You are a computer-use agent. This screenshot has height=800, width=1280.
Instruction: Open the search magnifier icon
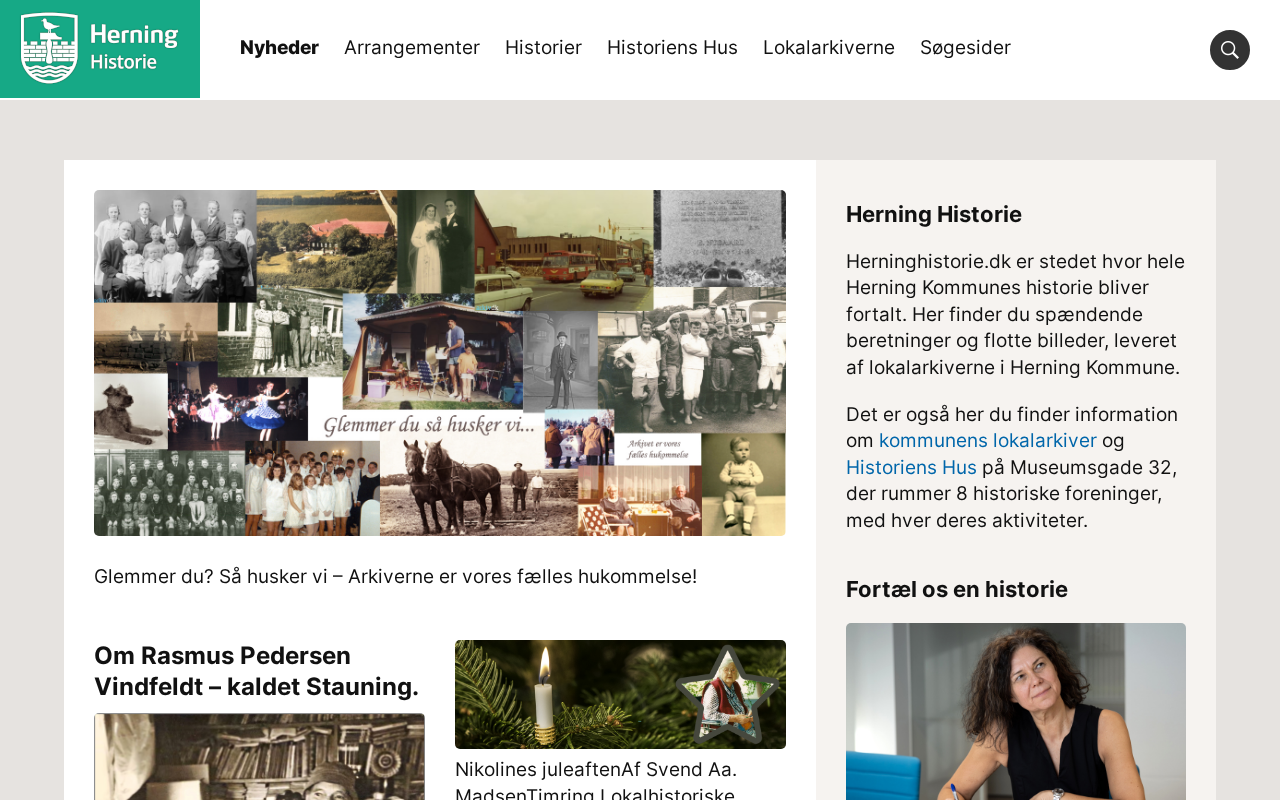[x=1230, y=50]
